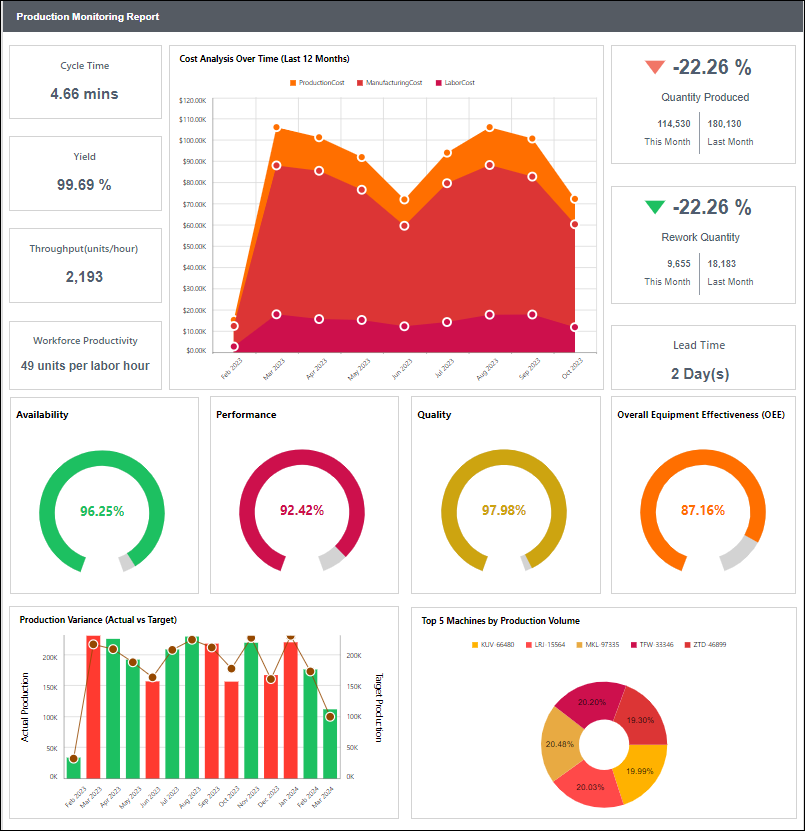Click the Cycle Time value 4.66 mins
The image size is (805, 831).
(x=84, y=94)
